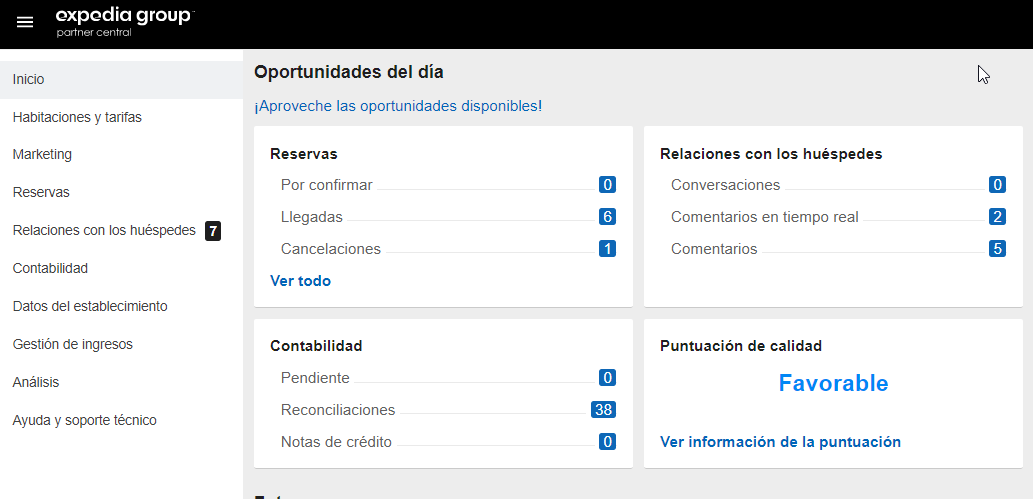The image size is (1033, 499).
Task: Click the Expedia Group Partner Central logo
Action: [x=124, y=21]
